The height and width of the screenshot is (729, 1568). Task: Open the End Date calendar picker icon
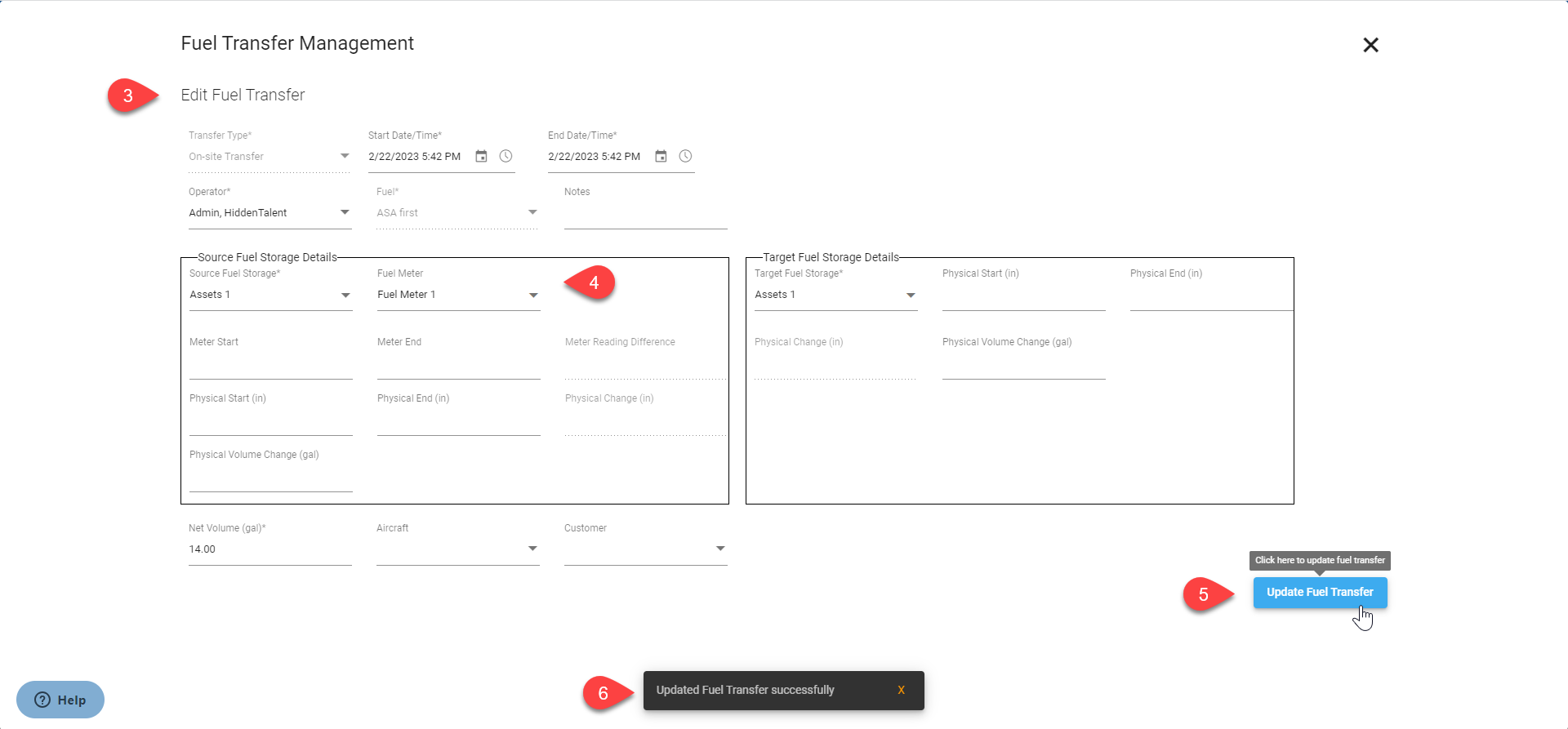(661, 156)
